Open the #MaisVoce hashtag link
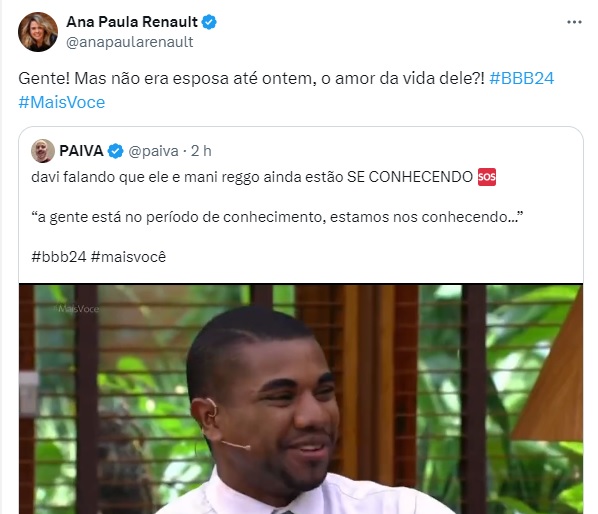The height and width of the screenshot is (514, 598). pyautogui.click(x=62, y=102)
